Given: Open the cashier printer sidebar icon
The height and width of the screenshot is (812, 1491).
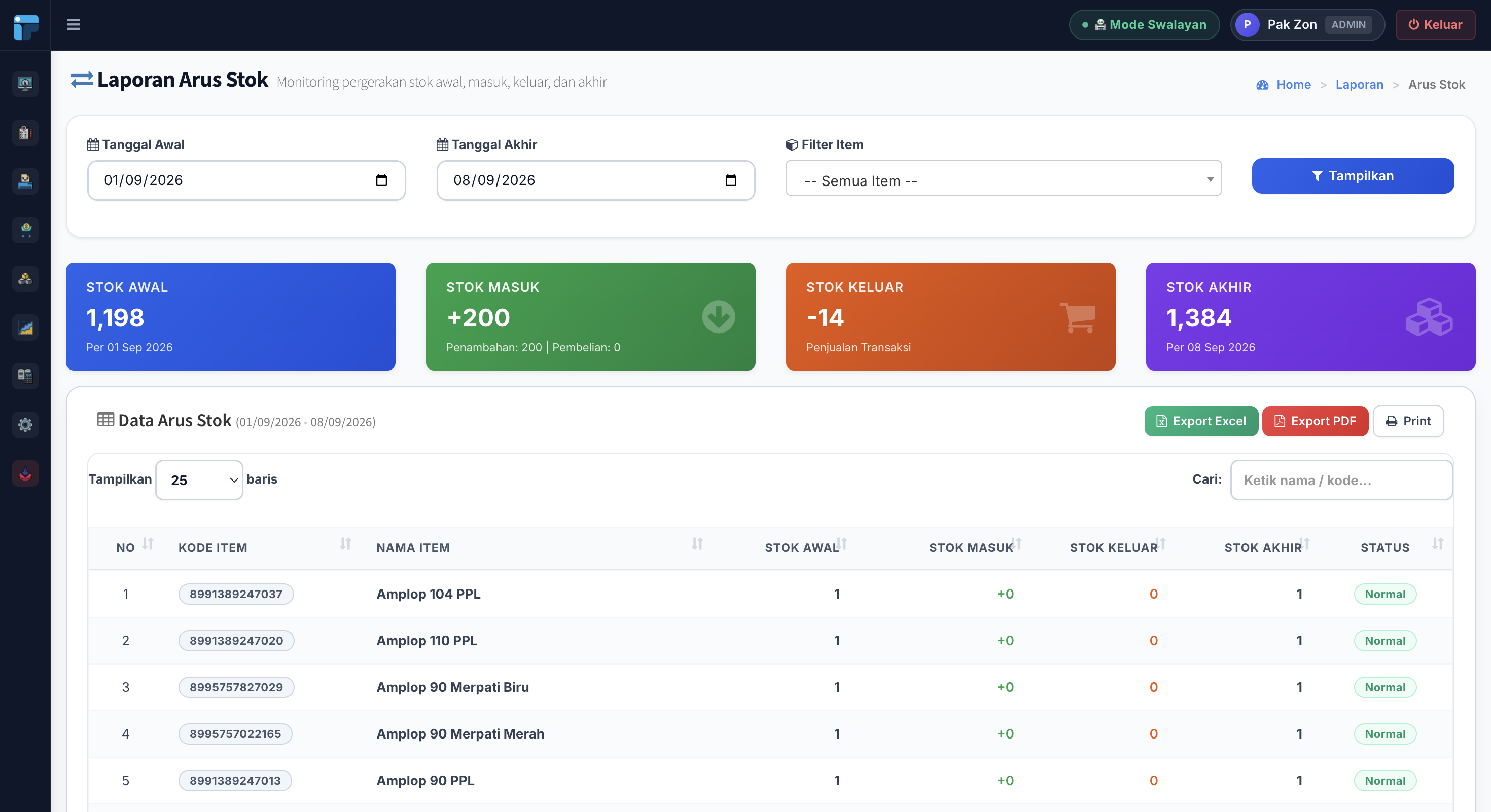Looking at the screenshot, I should click(25, 181).
